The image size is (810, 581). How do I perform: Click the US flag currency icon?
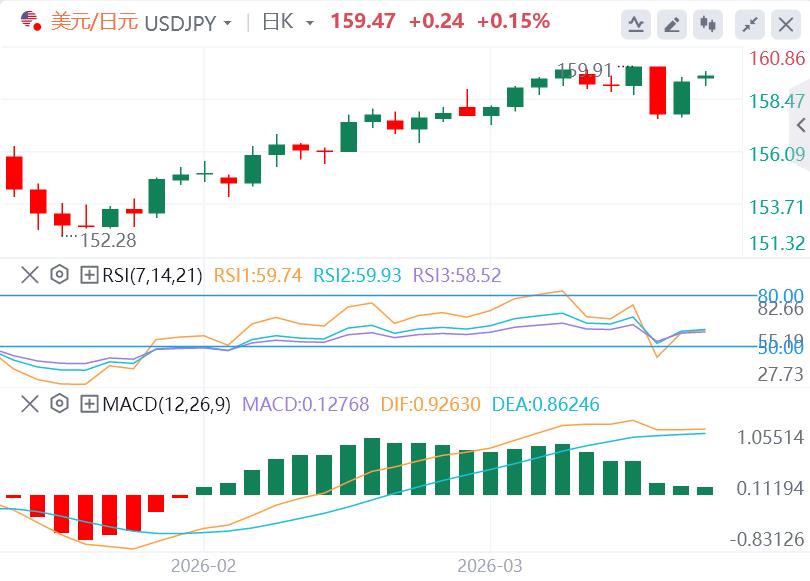tap(31, 21)
